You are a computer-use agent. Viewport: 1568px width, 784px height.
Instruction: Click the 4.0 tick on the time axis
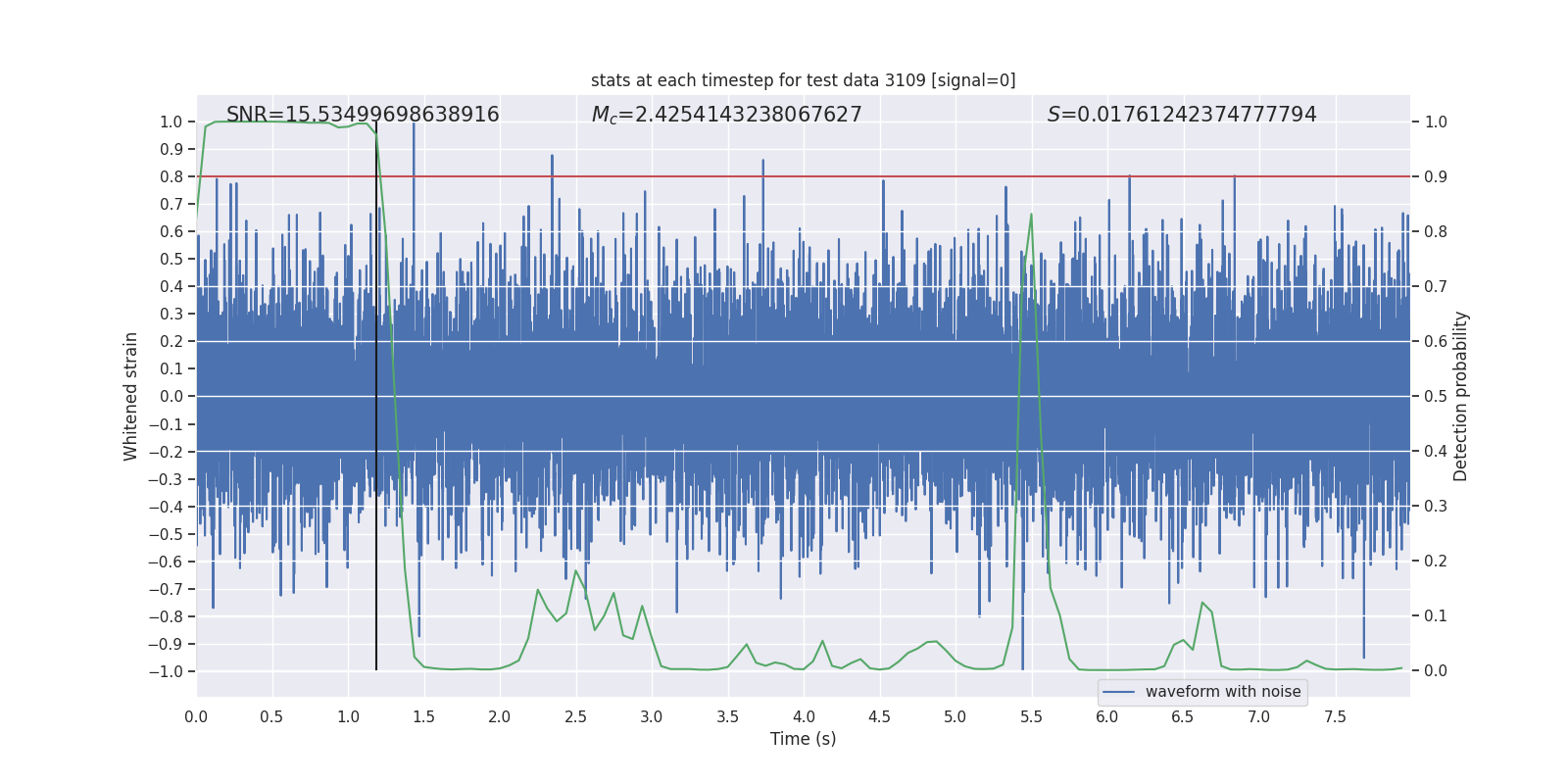804,716
